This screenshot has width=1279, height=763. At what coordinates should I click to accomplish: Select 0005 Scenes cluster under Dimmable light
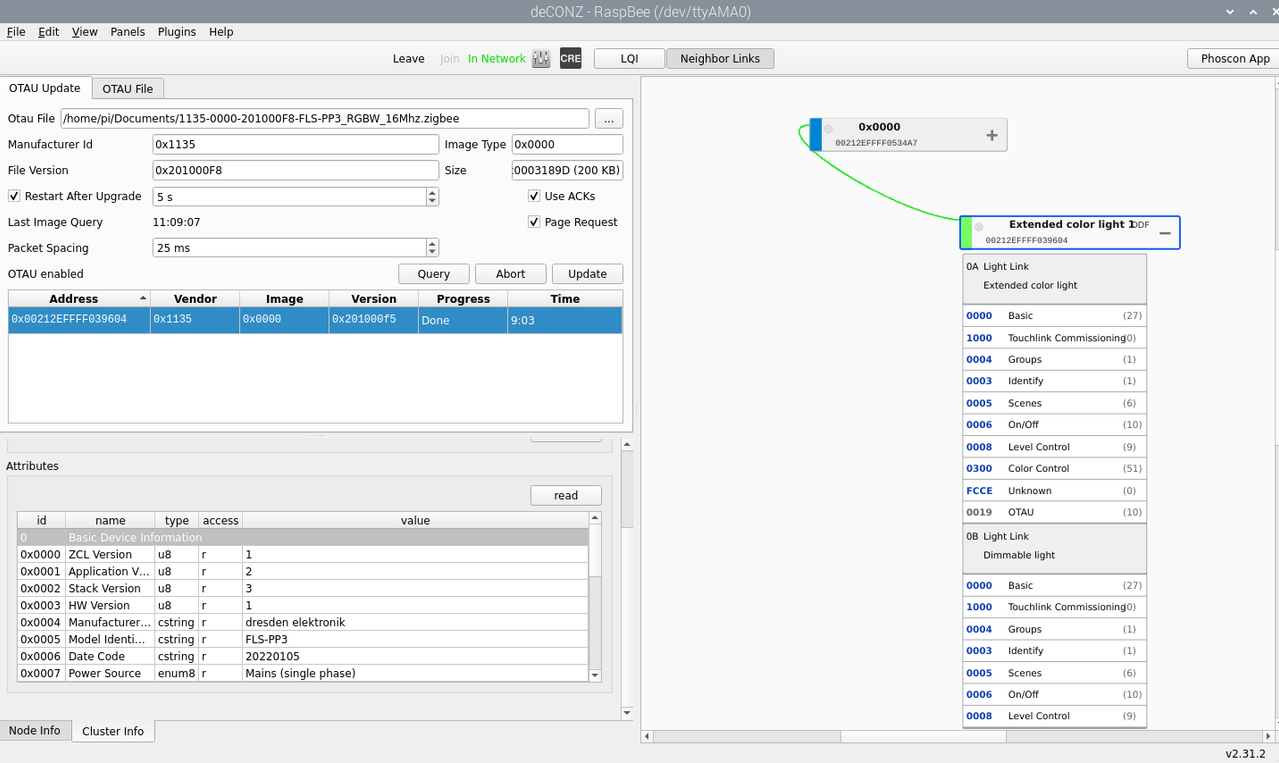coord(1054,673)
